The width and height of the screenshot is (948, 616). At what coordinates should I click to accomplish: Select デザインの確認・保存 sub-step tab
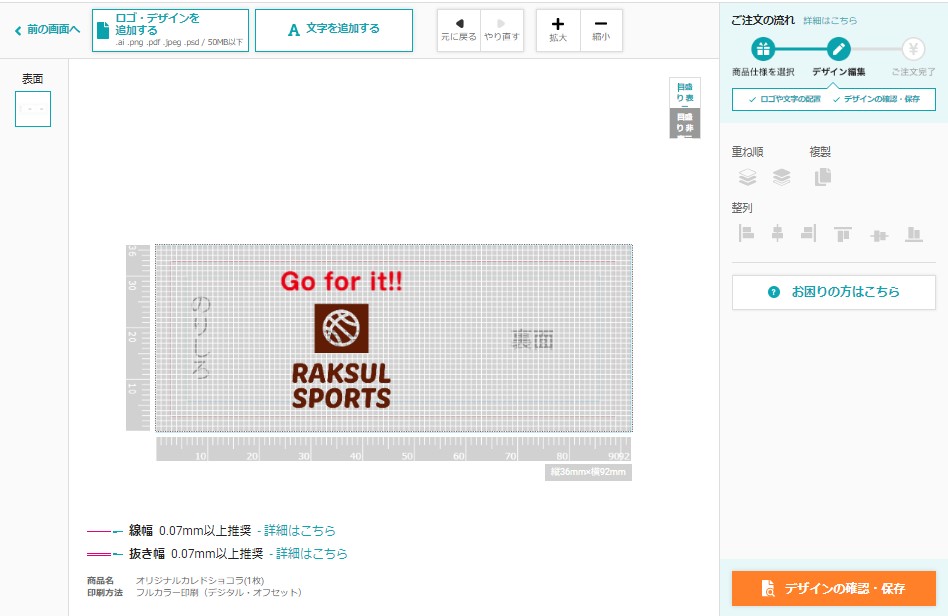[876, 99]
